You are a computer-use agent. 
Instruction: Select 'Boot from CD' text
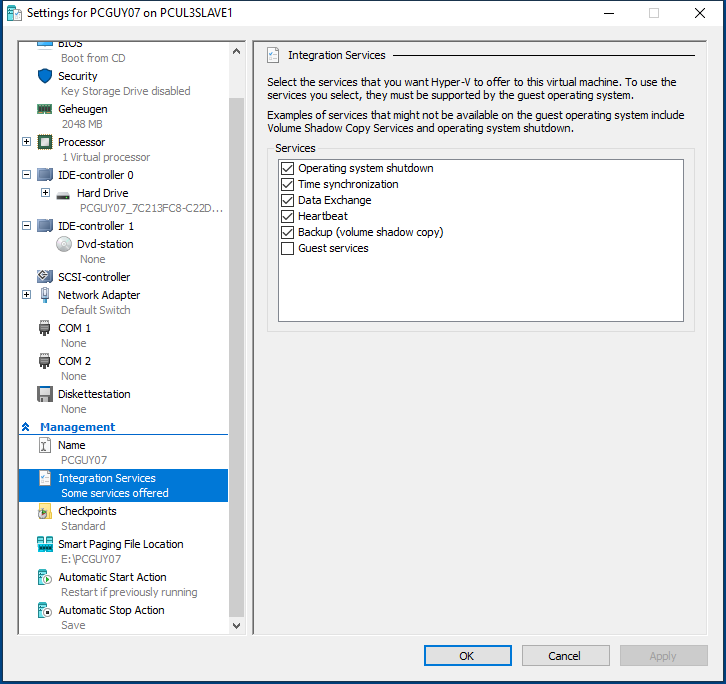[x=93, y=58]
